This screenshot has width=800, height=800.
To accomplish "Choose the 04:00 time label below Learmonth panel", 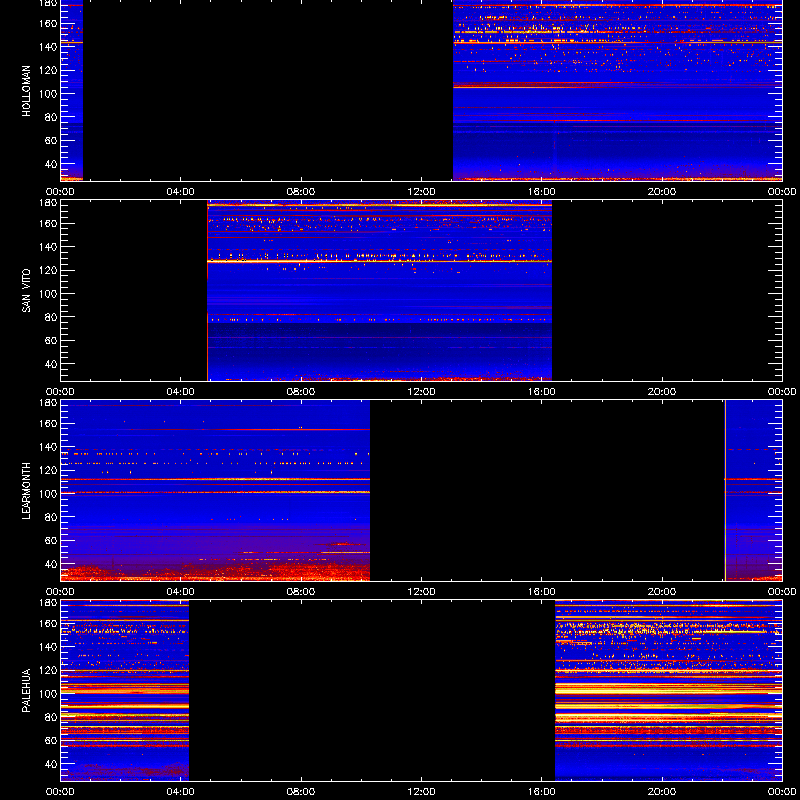I will coord(181,592).
